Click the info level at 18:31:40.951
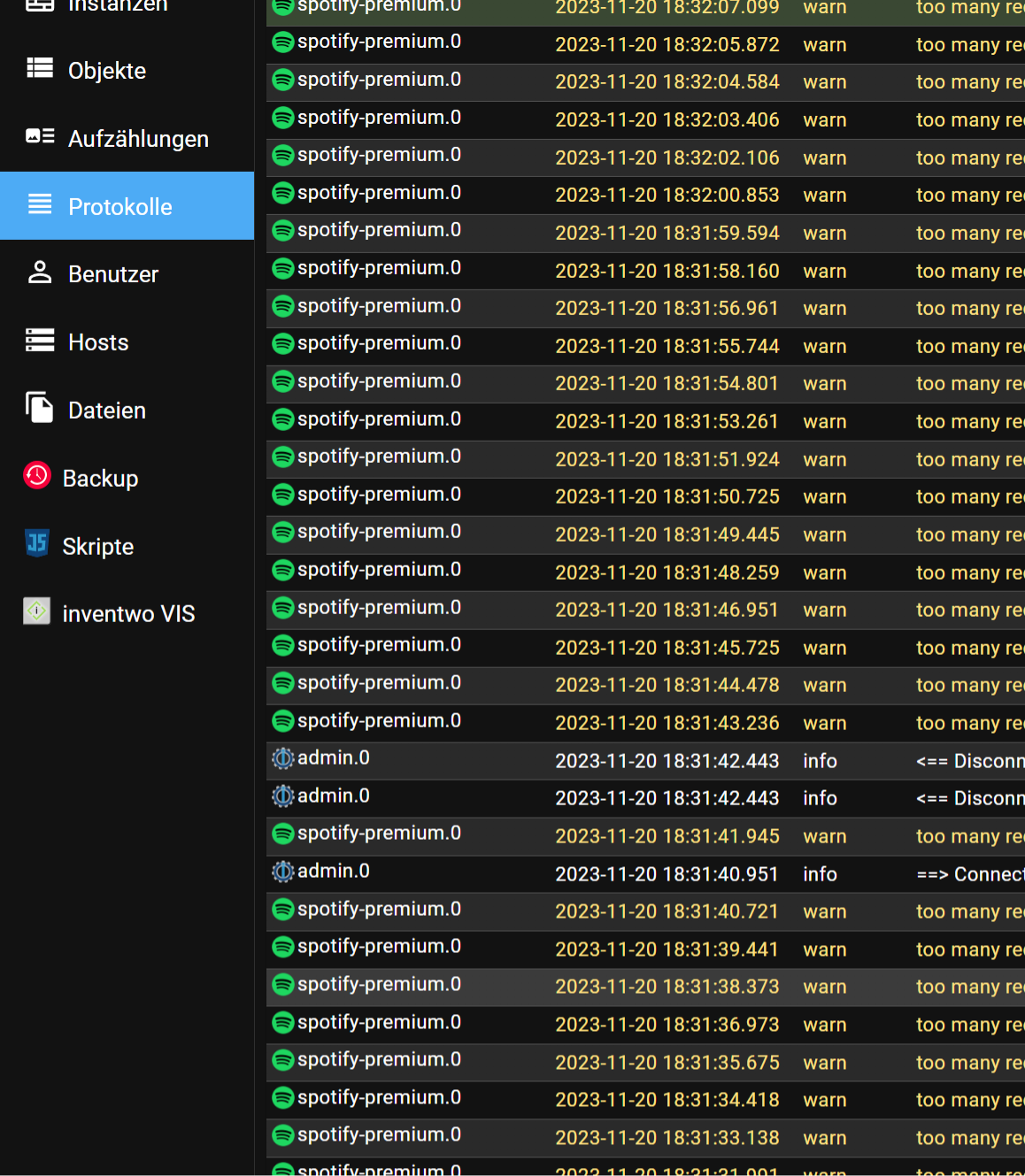1025x1176 pixels. tap(820, 874)
